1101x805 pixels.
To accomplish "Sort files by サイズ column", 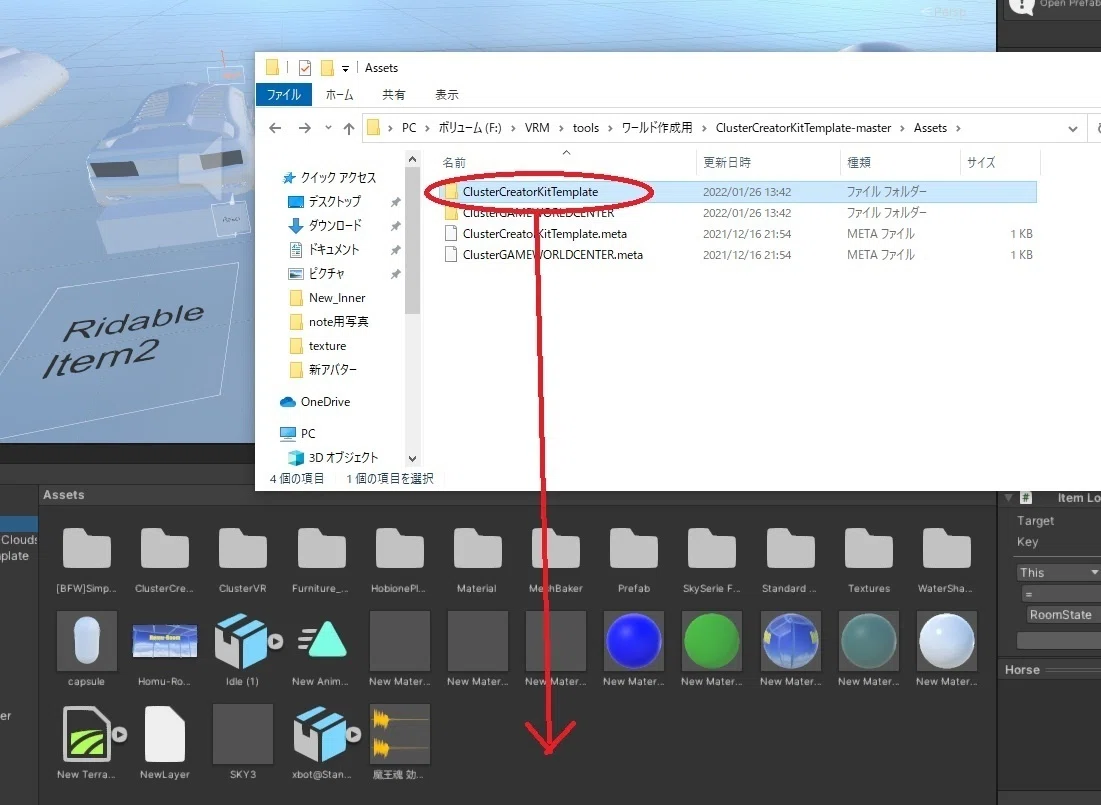I will (980, 162).
